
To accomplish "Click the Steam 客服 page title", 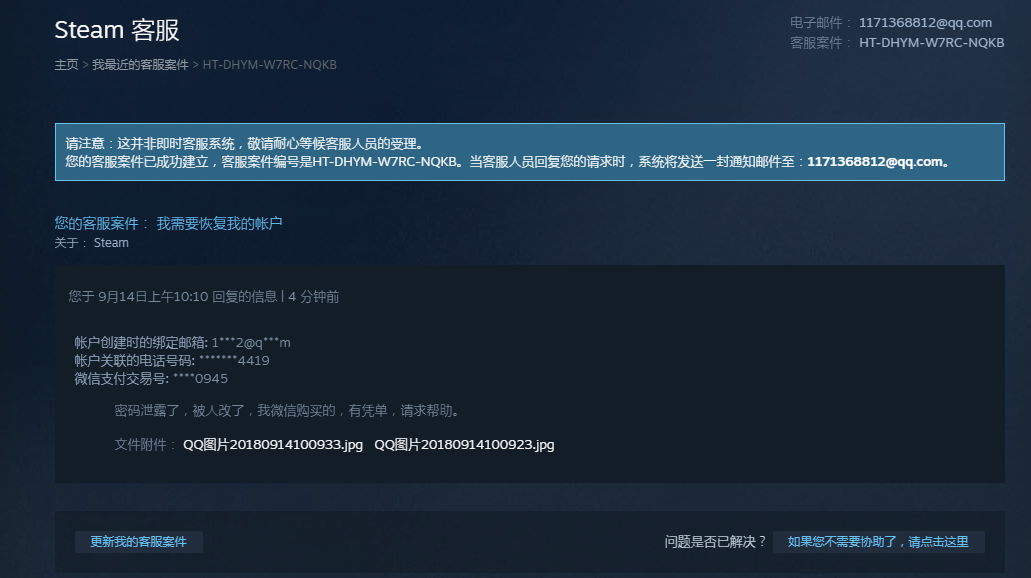I will tap(117, 30).
